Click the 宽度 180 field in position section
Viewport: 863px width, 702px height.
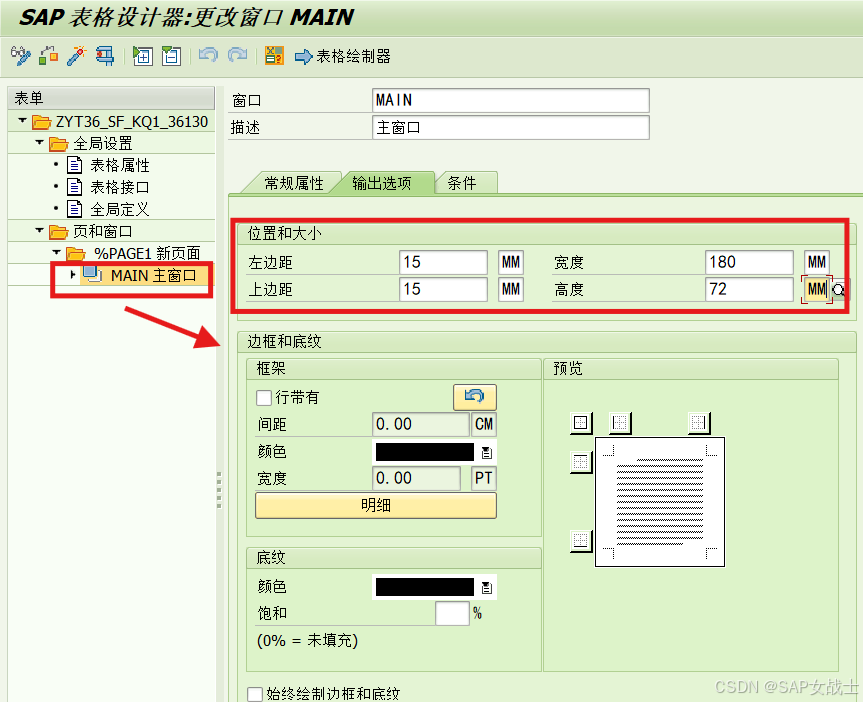(749, 262)
